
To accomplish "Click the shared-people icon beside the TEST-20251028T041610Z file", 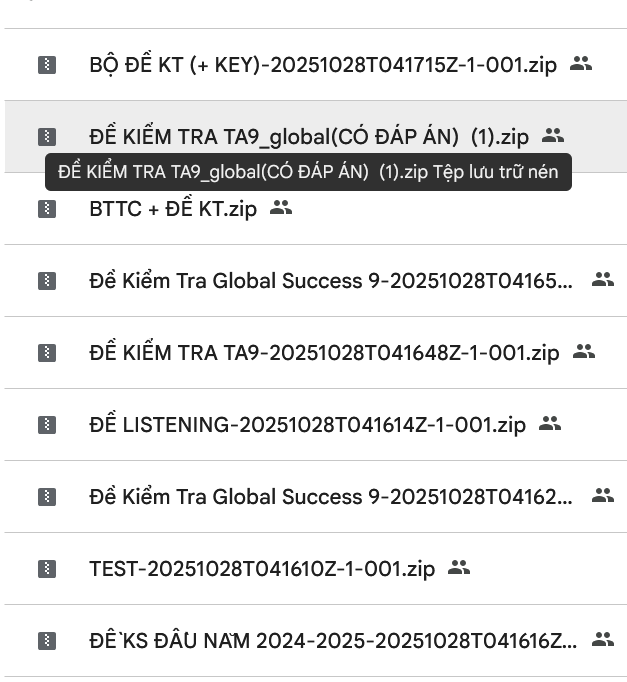I will (459, 568).
